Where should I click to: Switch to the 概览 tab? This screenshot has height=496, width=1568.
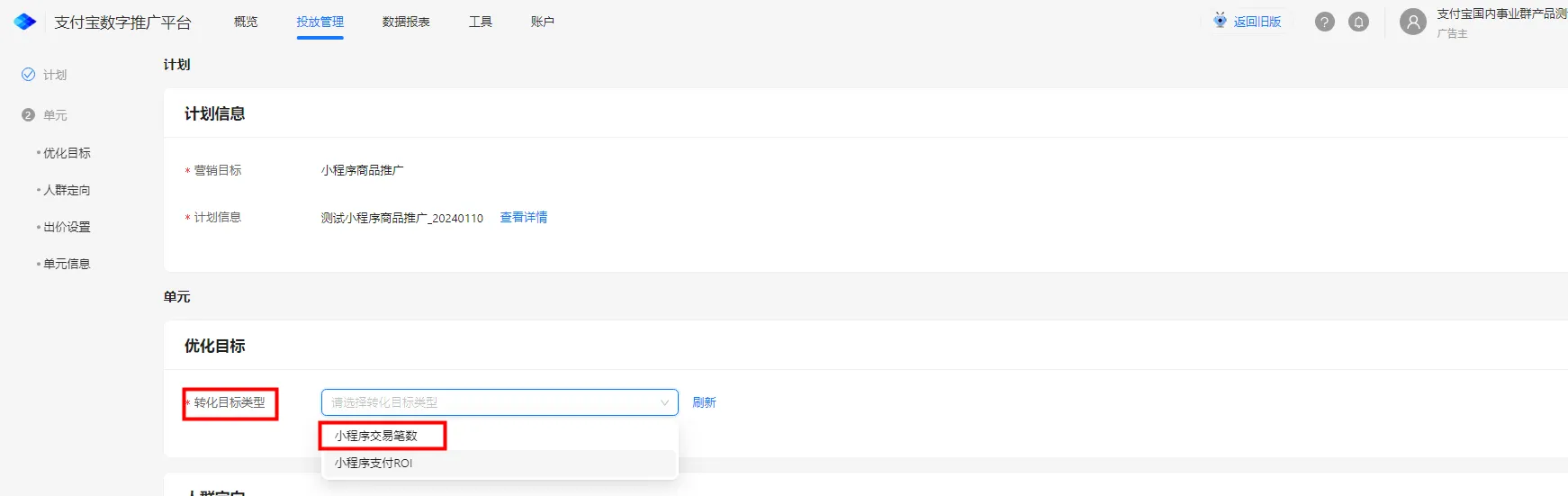tap(246, 22)
